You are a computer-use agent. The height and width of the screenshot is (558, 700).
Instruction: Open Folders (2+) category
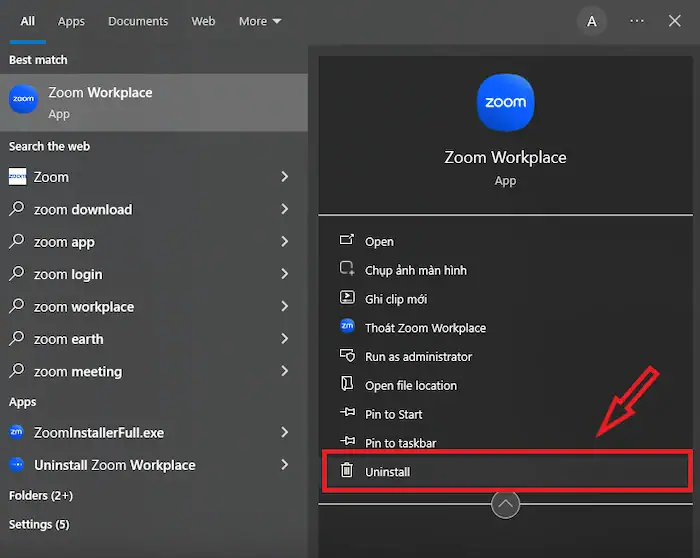(41, 496)
